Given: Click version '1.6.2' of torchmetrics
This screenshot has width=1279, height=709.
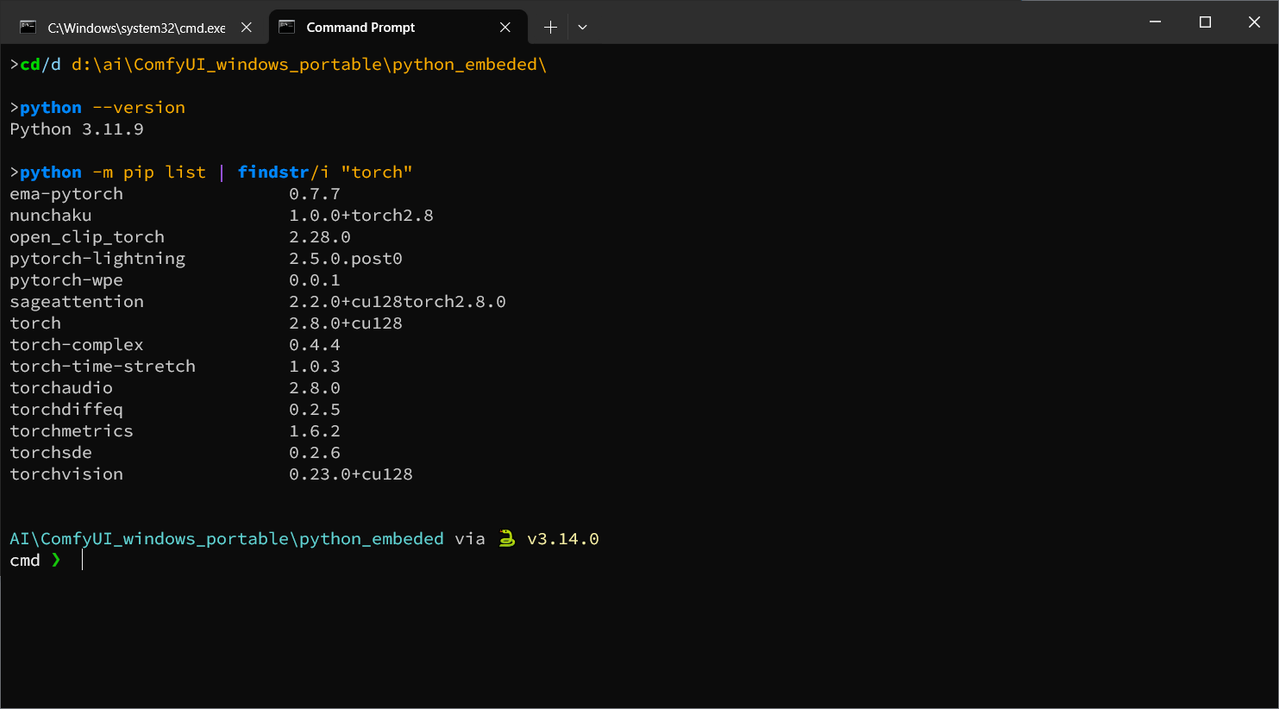Looking at the screenshot, I should pyautogui.click(x=315, y=431).
